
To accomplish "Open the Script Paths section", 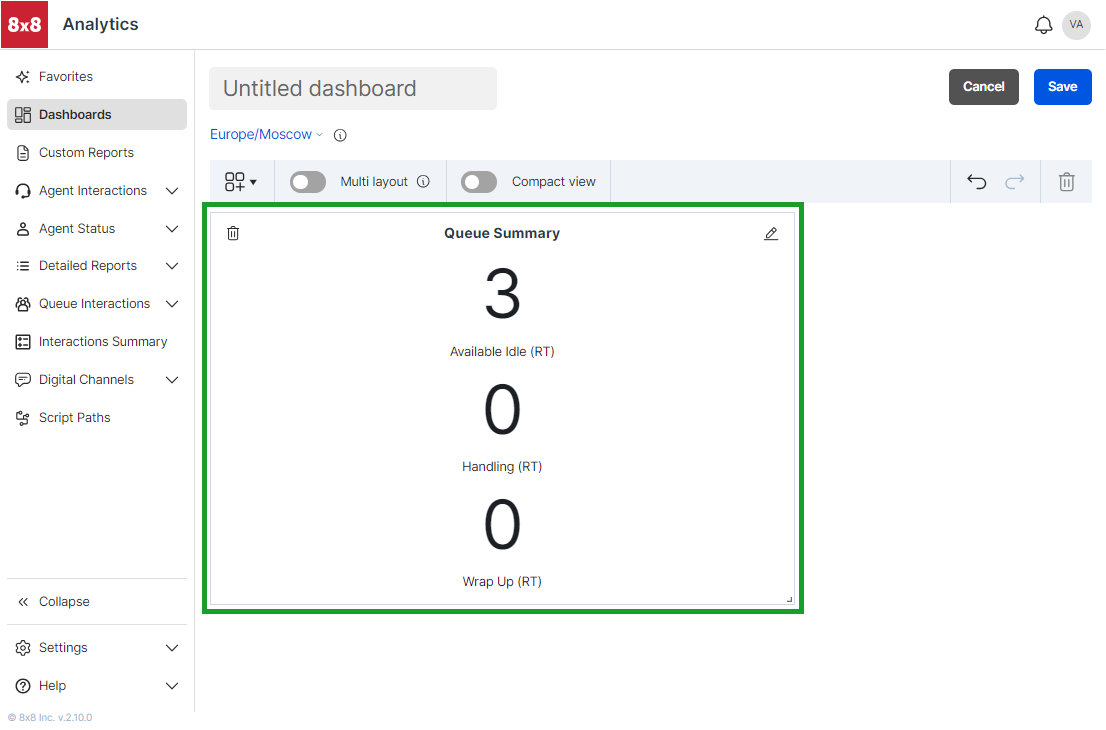I will click(x=74, y=417).
